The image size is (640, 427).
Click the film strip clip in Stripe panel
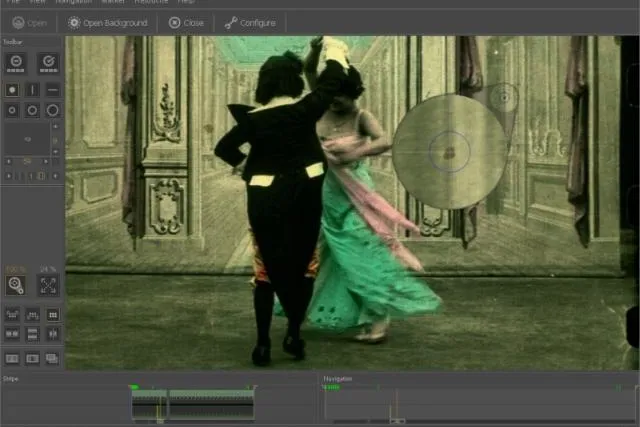click(193, 404)
